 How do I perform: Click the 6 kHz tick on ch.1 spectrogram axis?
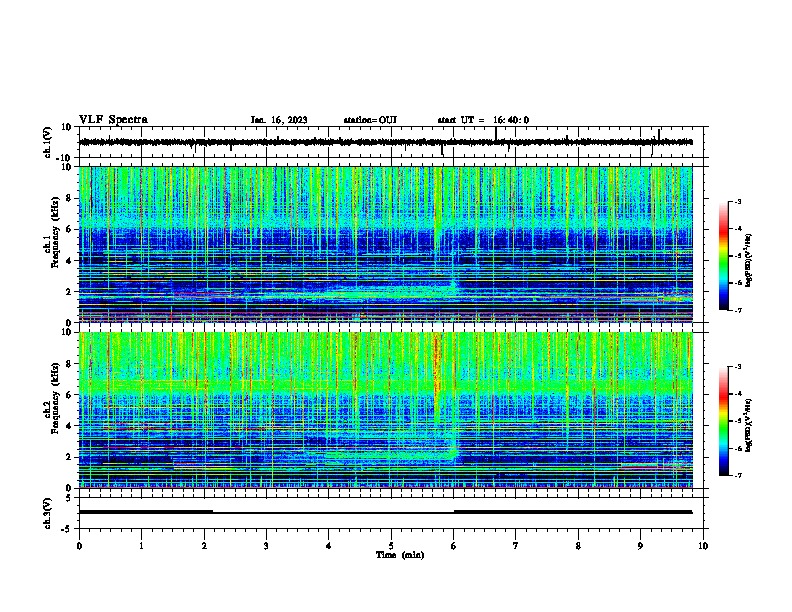pos(68,229)
